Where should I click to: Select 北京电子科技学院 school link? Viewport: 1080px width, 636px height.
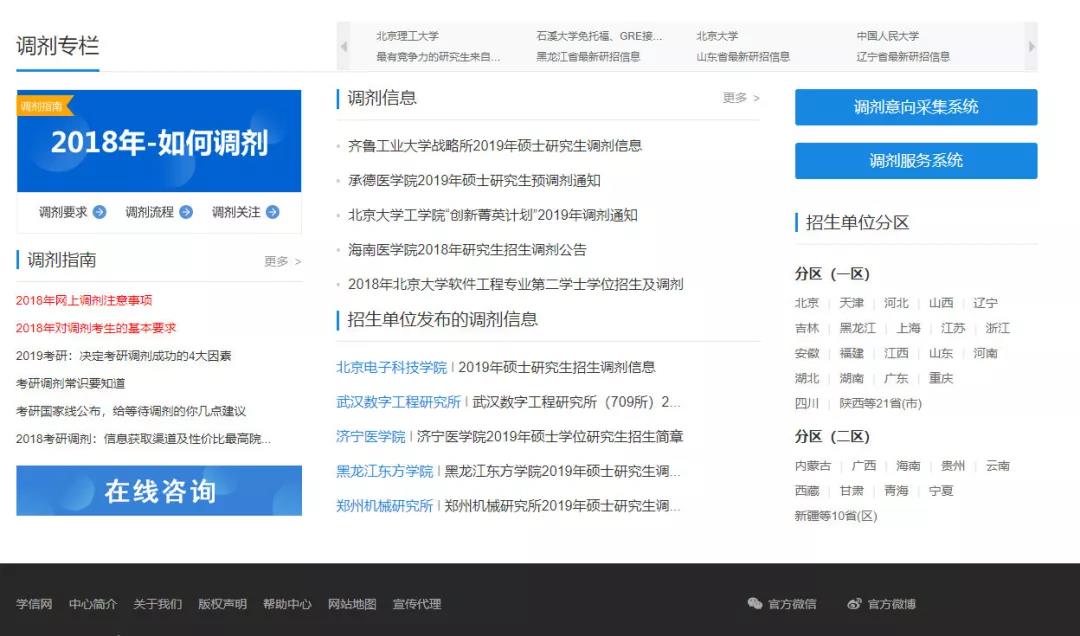point(391,367)
